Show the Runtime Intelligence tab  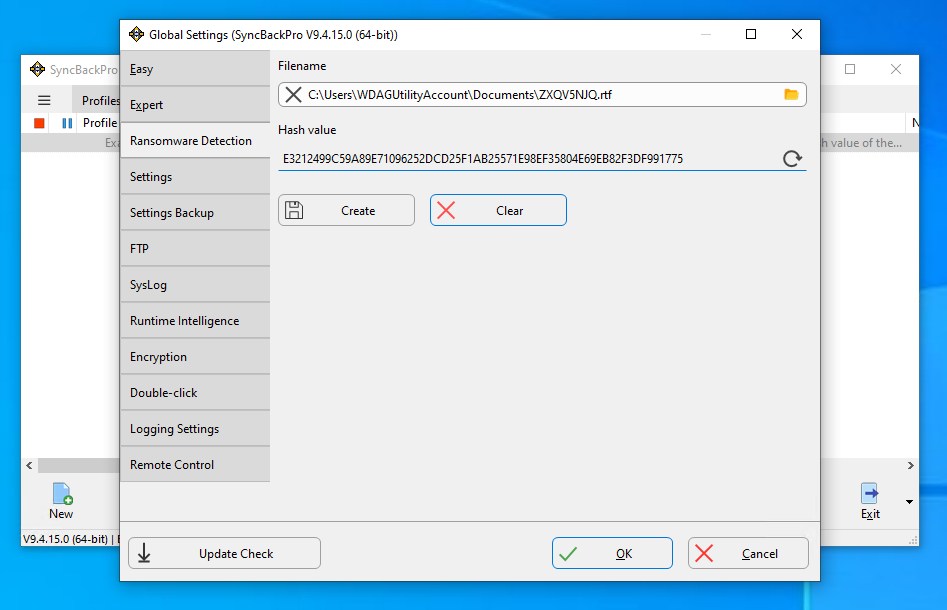[195, 321]
